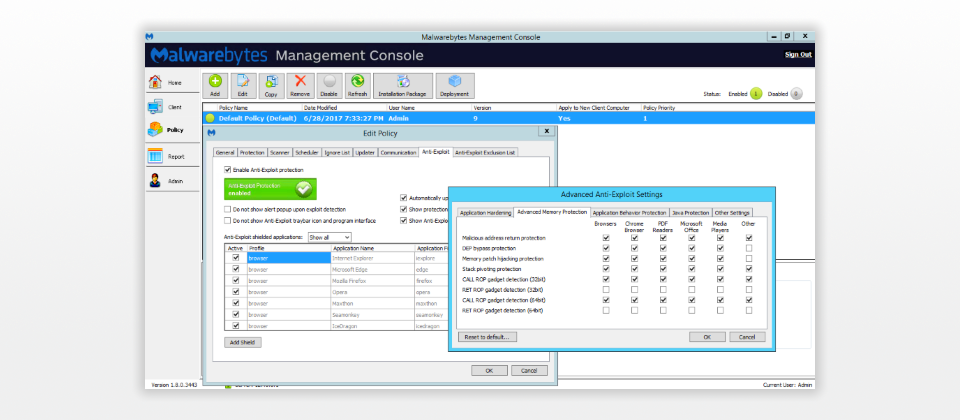Open the Report section in the sidebar
The image size is (960, 420).
pyautogui.click(x=173, y=156)
